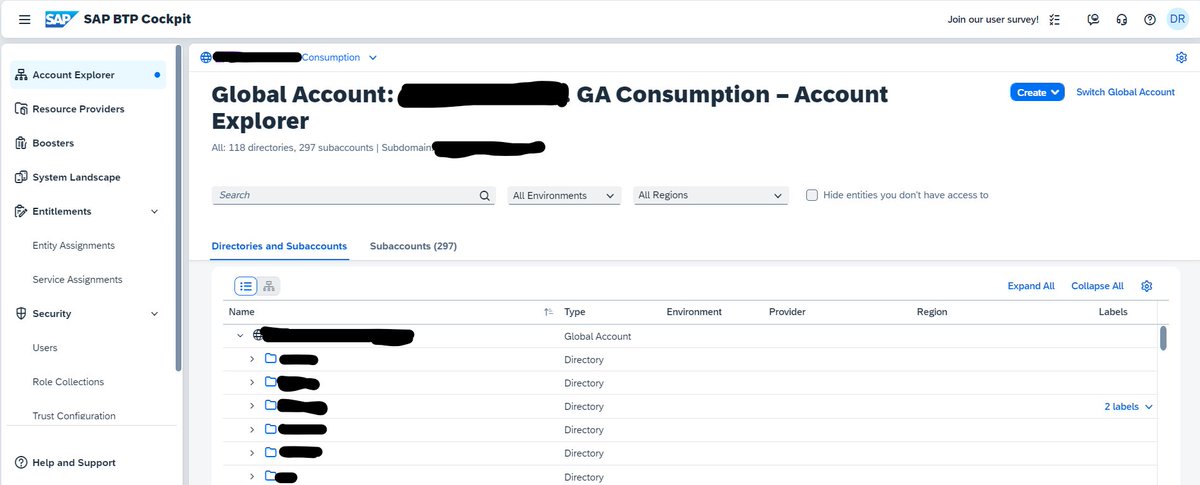Open the Create button dropdown arrow
Screen dimensions: 1200x485
(1055, 93)
